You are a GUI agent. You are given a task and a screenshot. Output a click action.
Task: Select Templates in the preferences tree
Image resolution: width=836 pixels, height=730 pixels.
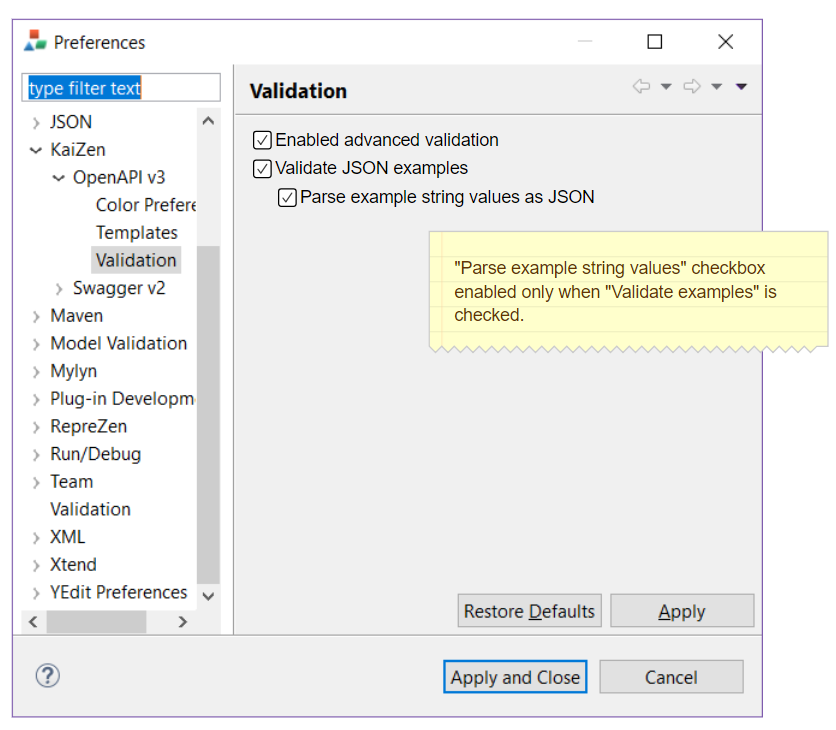(x=137, y=232)
